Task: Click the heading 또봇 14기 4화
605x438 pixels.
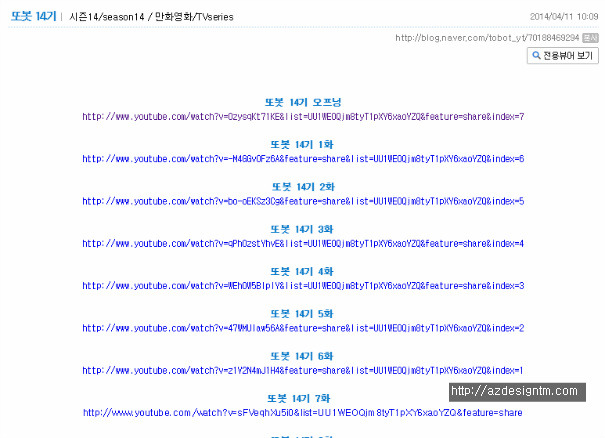Action: click(302, 272)
